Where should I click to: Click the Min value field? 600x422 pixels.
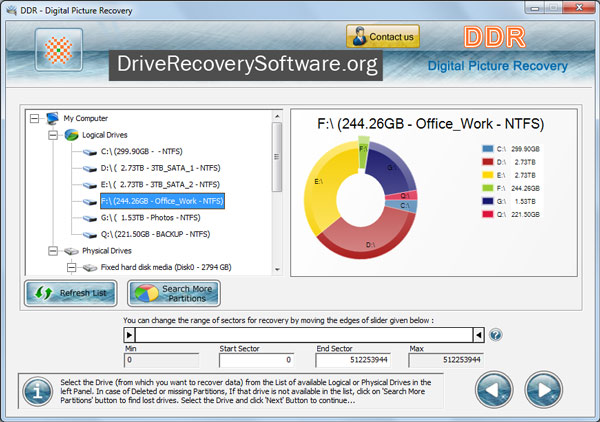tap(161, 360)
